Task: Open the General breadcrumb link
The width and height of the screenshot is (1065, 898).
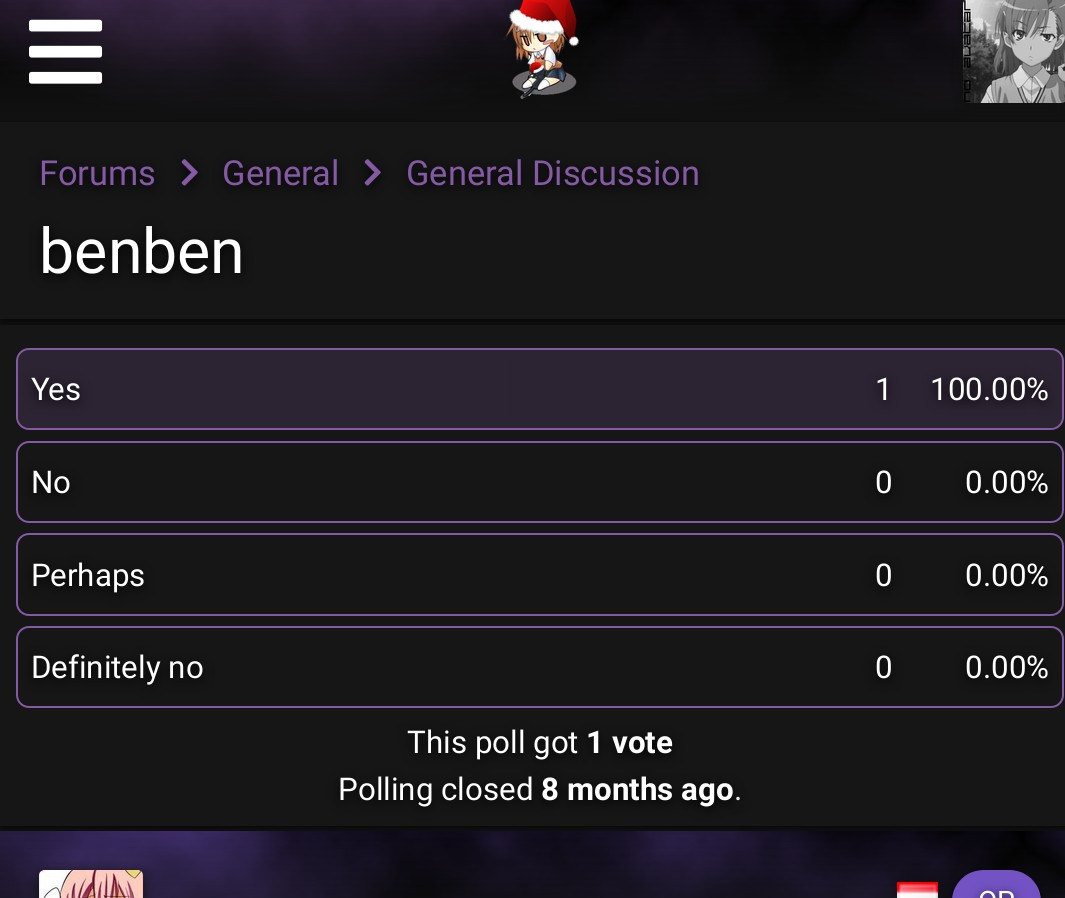Action: pos(281,173)
